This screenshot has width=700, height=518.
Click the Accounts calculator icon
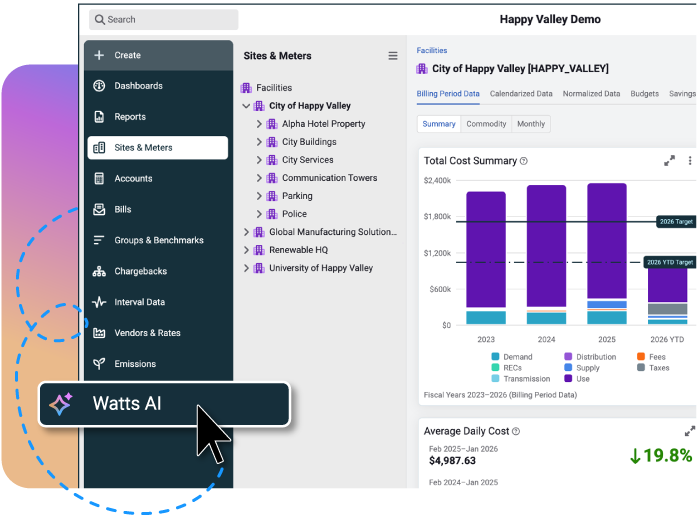[99, 178]
